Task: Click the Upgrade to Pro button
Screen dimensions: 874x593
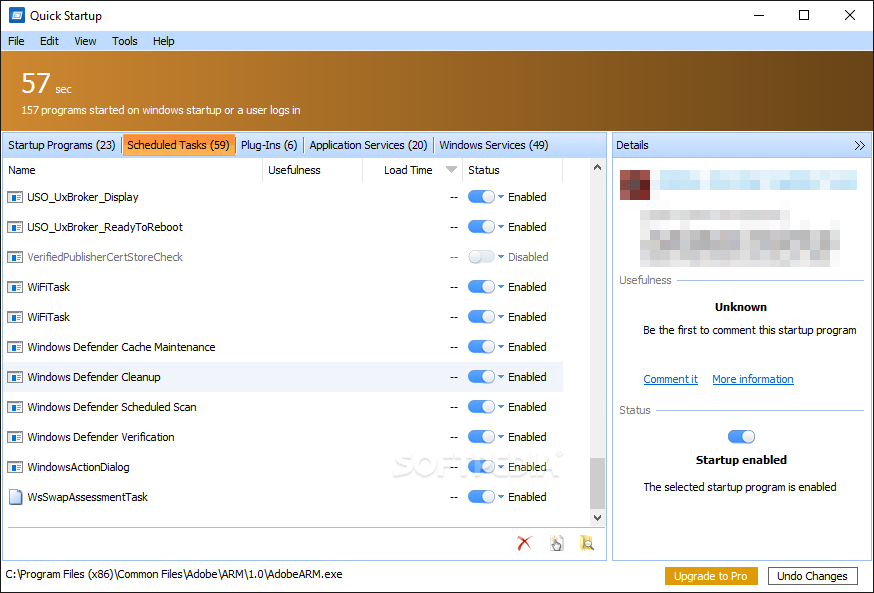Action: [x=711, y=576]
